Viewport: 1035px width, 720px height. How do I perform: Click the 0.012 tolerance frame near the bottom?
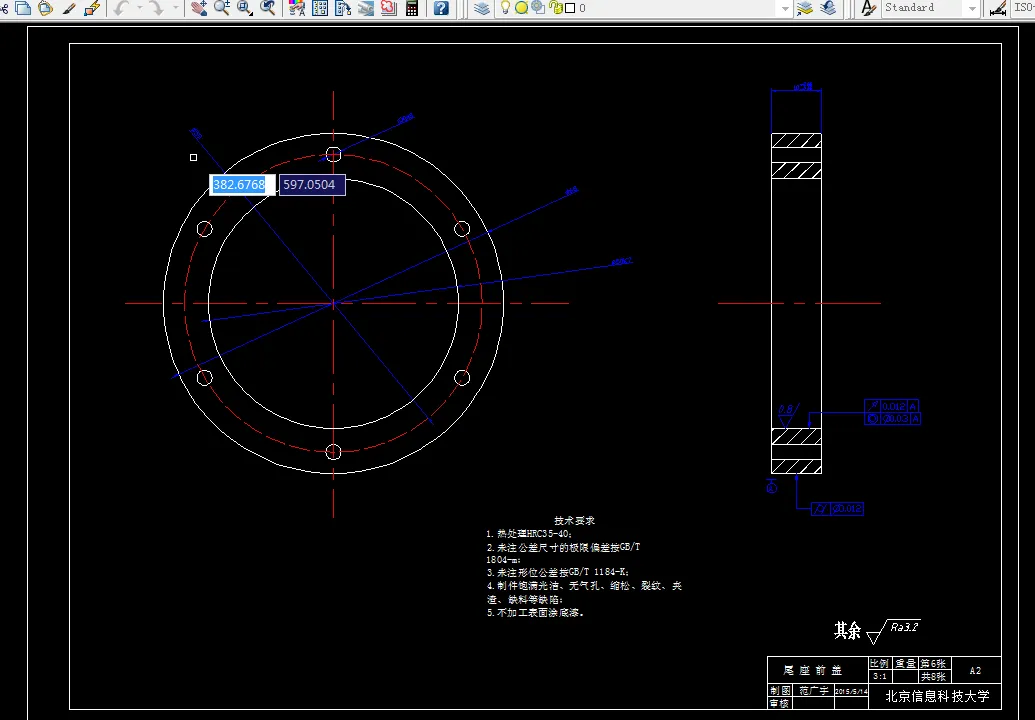(837, 509)
